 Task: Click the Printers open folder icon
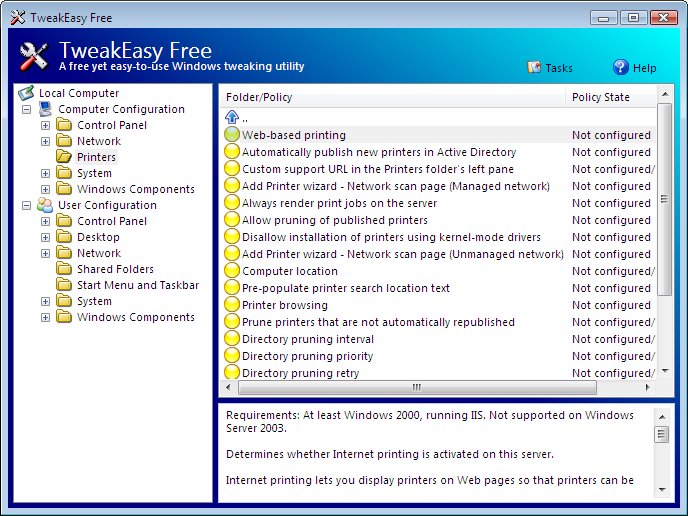click(64, 157)
